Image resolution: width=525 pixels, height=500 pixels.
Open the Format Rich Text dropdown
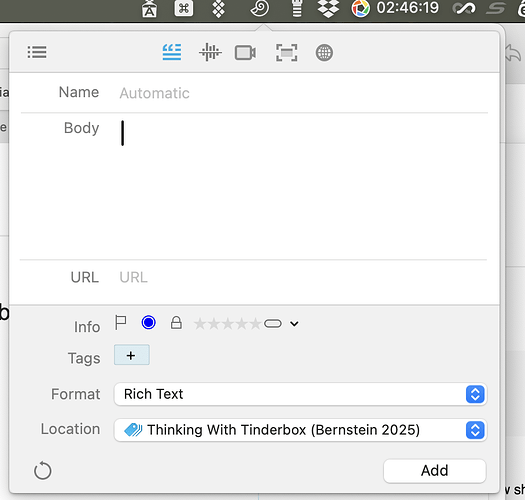tap(300, 394)
